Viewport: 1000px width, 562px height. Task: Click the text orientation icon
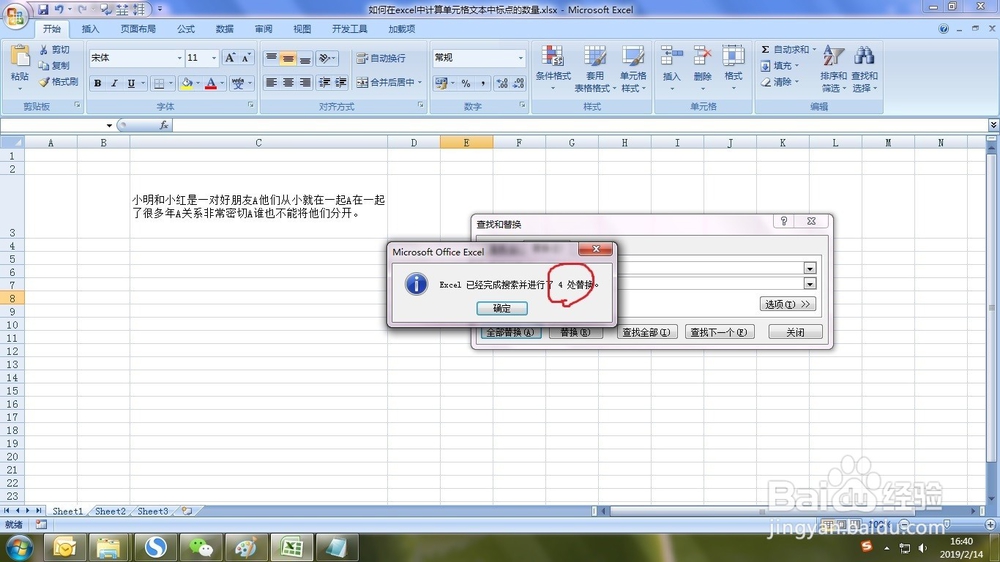coord(325,58)
